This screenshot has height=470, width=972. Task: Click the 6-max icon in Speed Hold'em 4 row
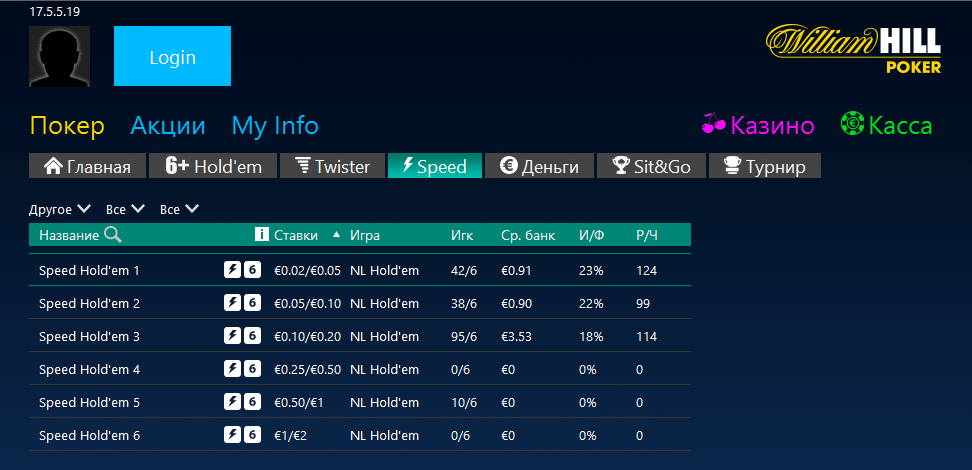pos(252,369)
